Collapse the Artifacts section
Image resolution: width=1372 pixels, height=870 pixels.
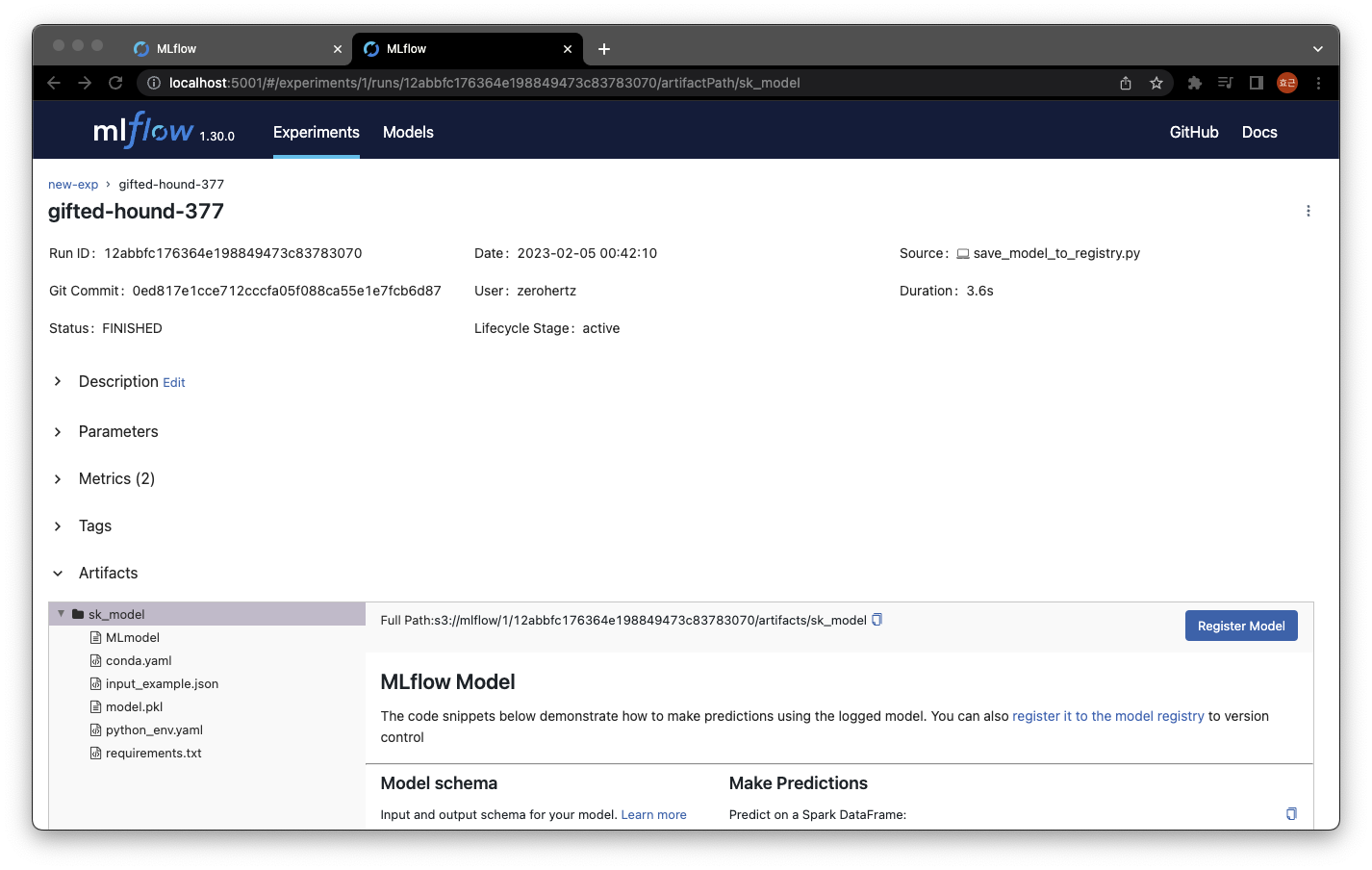point(58,573)
